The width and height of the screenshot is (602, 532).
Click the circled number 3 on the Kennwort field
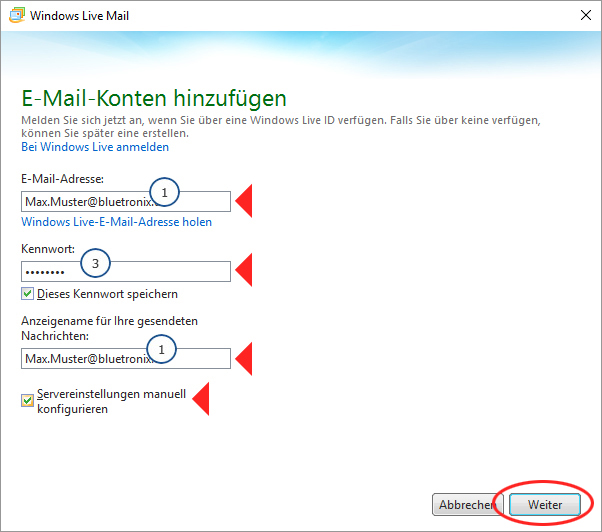[x=94, y=264]
